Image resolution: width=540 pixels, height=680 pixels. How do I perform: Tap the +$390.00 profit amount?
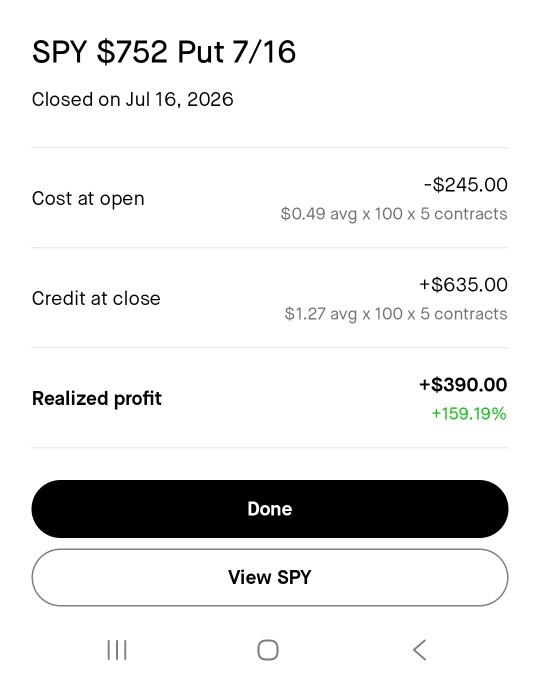pos(463,385)
